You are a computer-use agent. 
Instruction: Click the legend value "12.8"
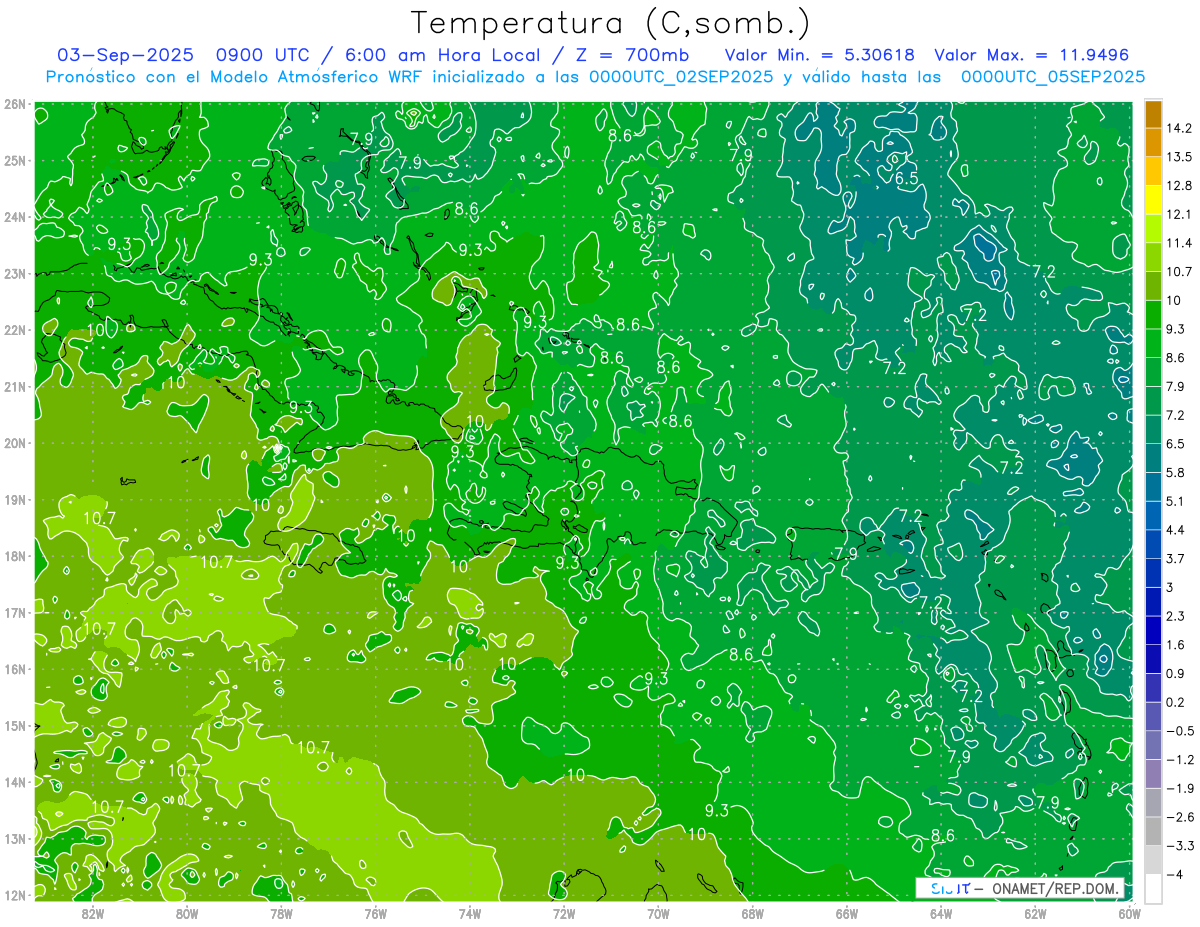pos(1179,186)
